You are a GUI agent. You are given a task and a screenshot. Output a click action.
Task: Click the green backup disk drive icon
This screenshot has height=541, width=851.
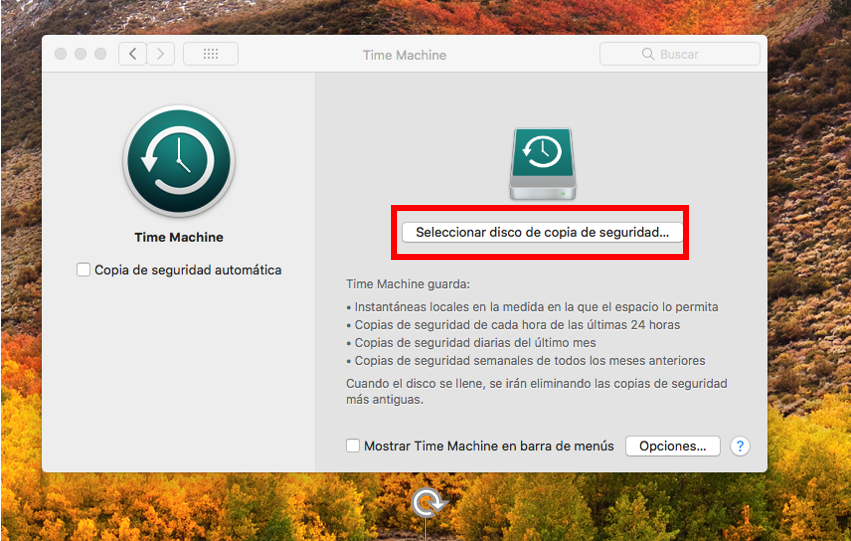tap(541, 164)
